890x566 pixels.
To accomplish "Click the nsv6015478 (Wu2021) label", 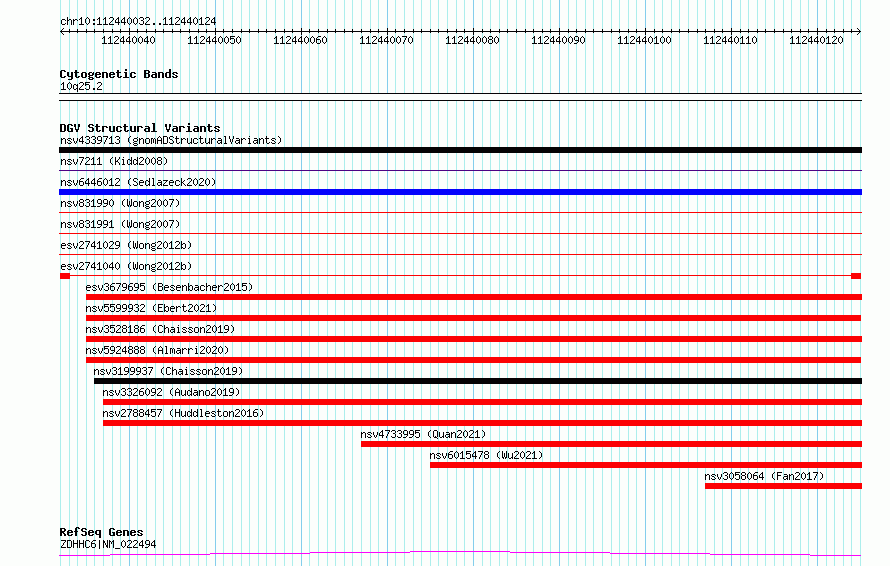I will tap(486, 455).
